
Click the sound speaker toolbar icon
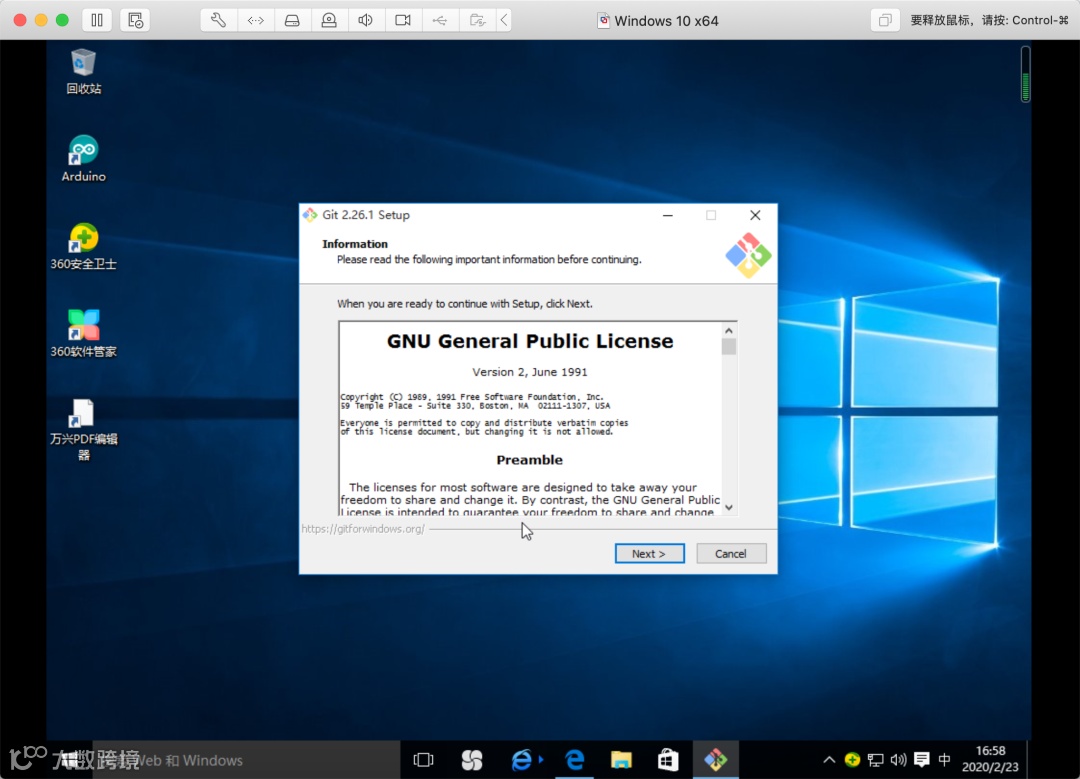pos(366,20)
